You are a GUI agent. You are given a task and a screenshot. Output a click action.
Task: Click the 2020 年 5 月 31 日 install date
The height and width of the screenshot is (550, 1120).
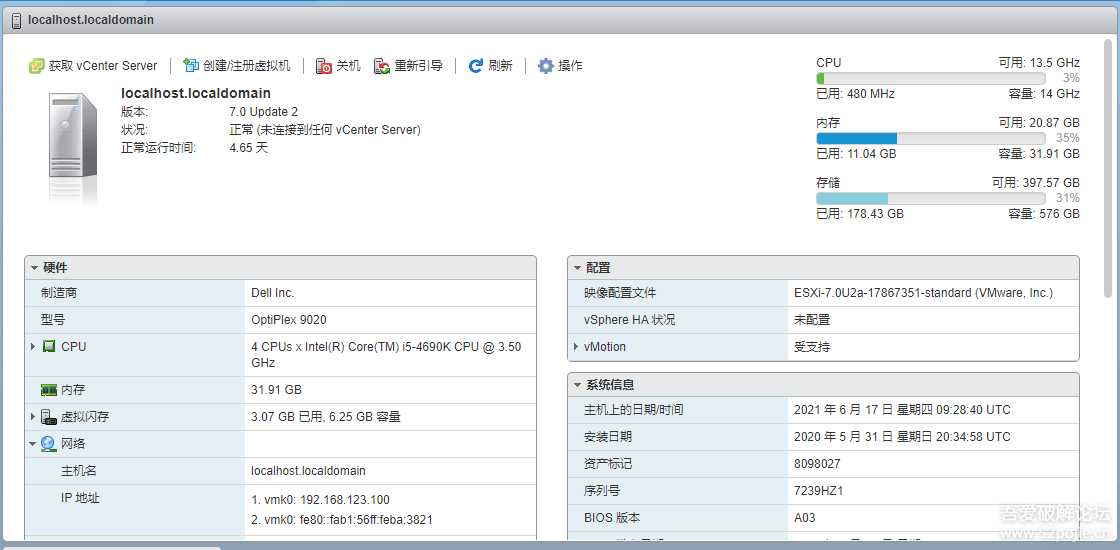coord(902,436)
